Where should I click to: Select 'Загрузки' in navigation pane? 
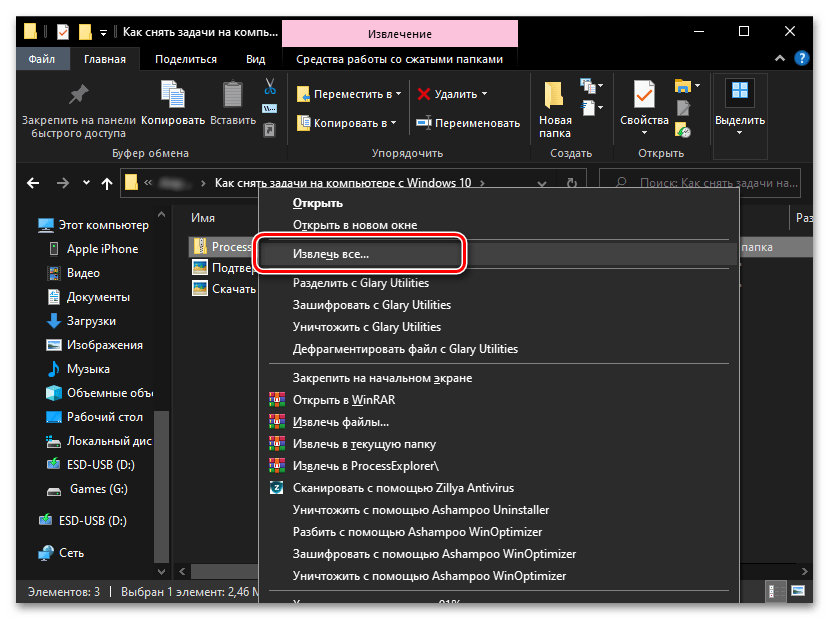[x=91, y=321]
